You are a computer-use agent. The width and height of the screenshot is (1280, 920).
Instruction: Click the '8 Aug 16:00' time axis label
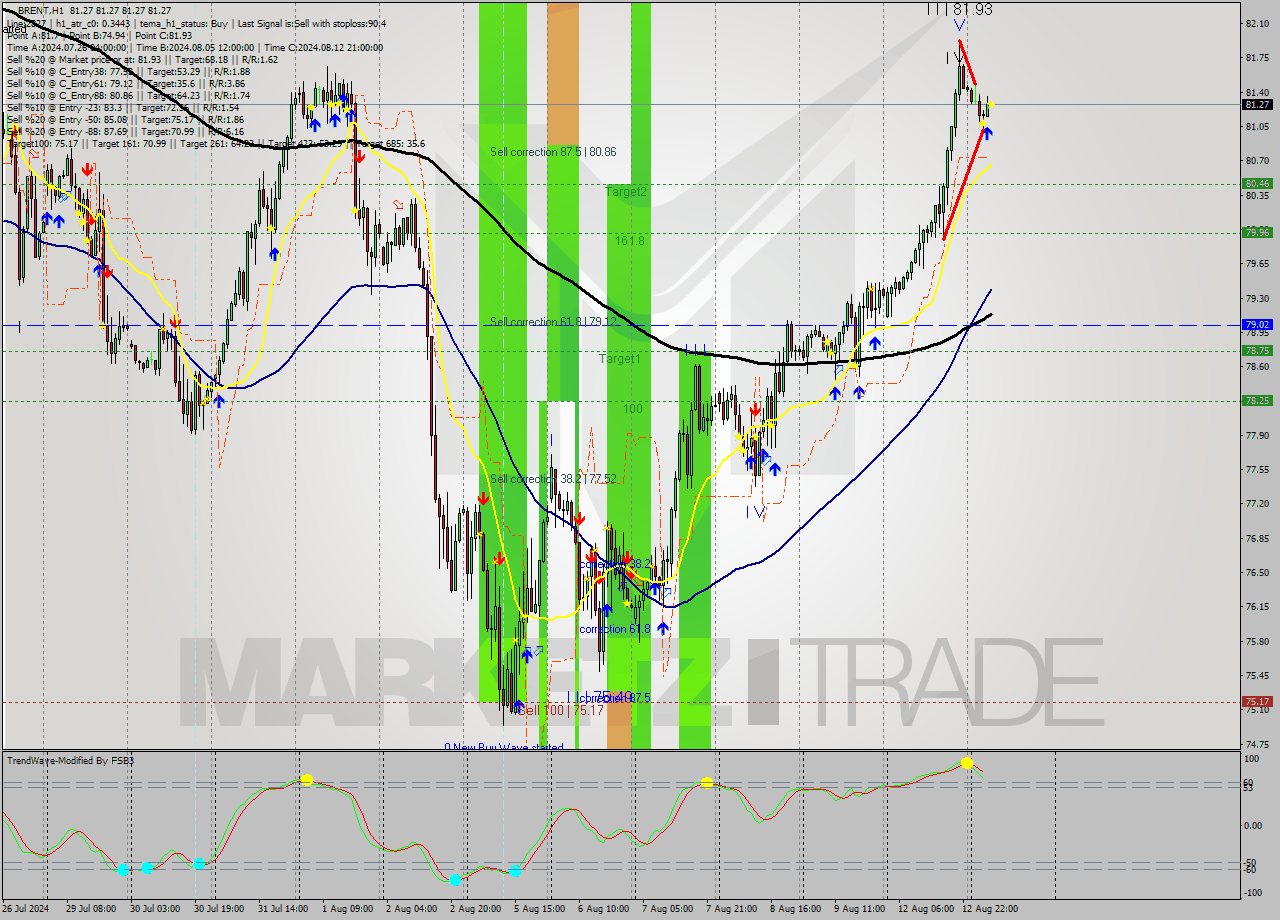(x=795, y=909)
